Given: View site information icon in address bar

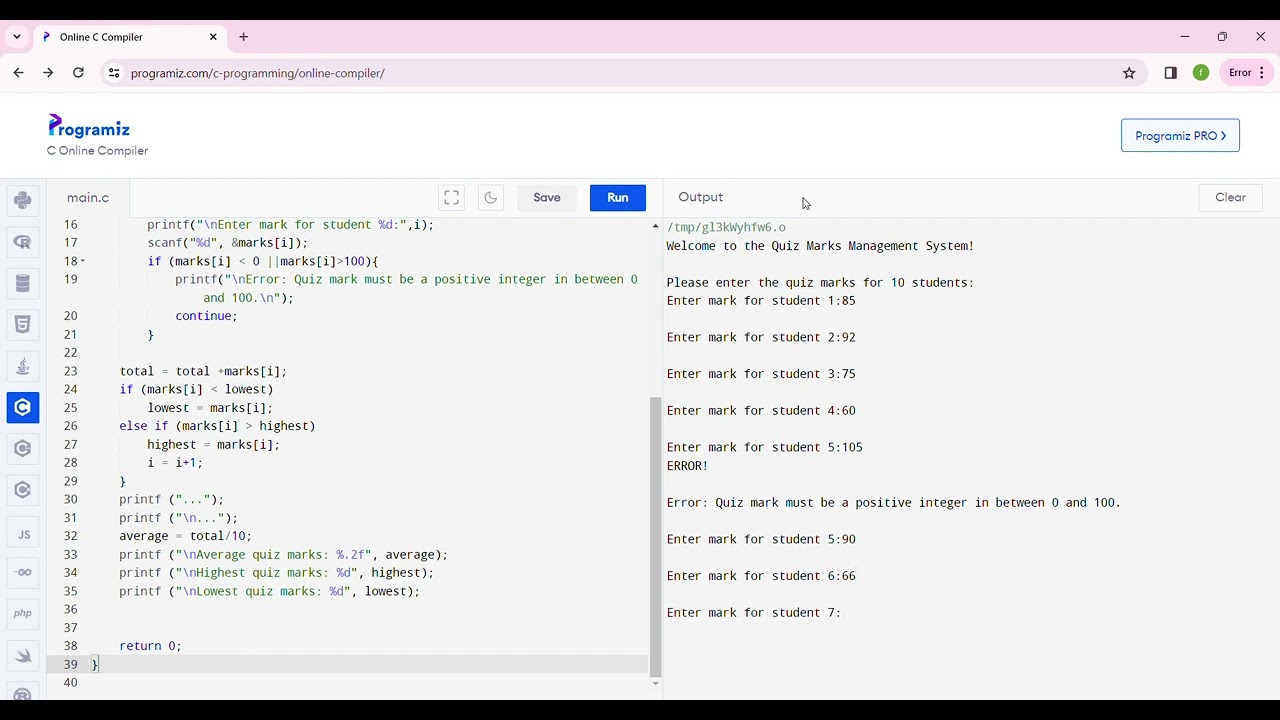Looking at the screenshot, I should (x=113, y=73).
